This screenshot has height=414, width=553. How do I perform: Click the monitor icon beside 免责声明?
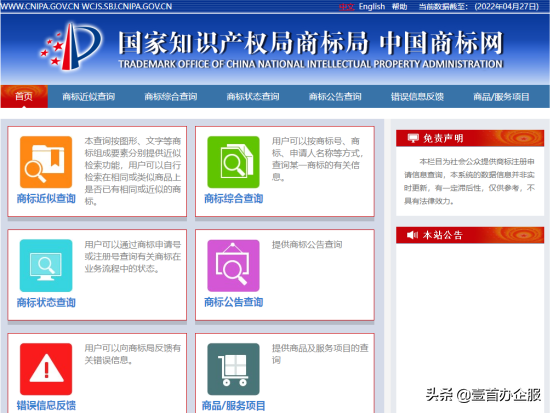tap(413, 138)
